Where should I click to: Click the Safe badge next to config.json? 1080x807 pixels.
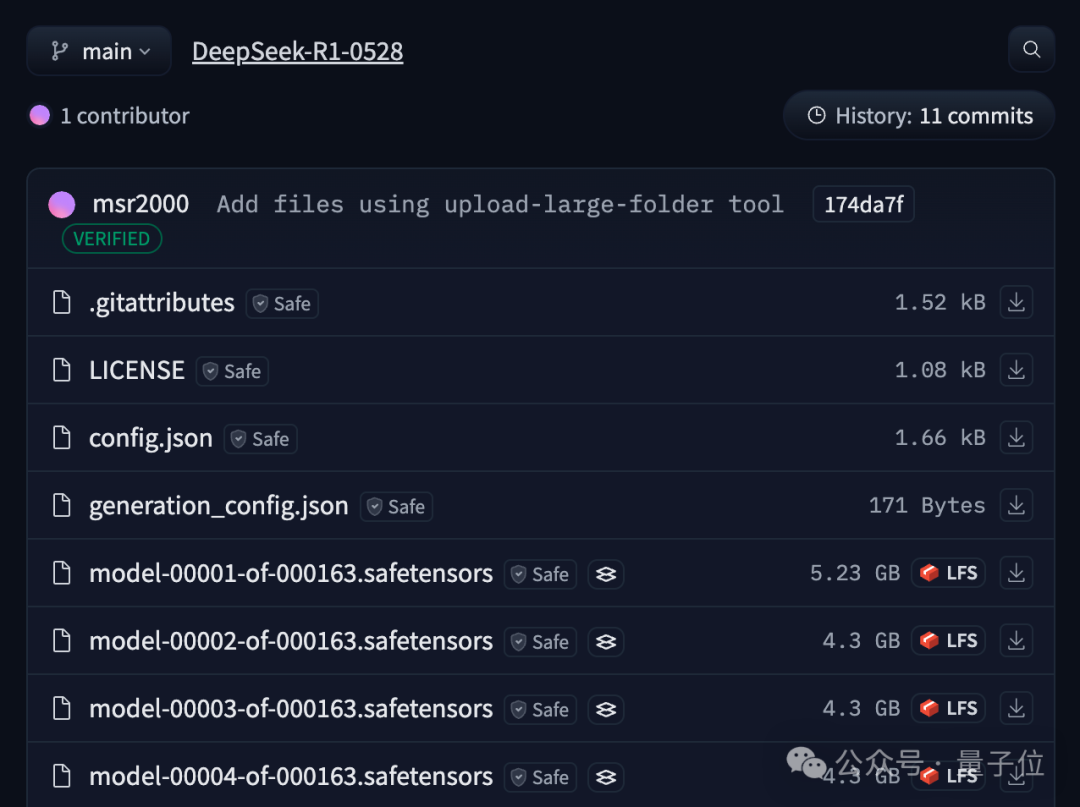pyautogui.click(x=261, y=439)
